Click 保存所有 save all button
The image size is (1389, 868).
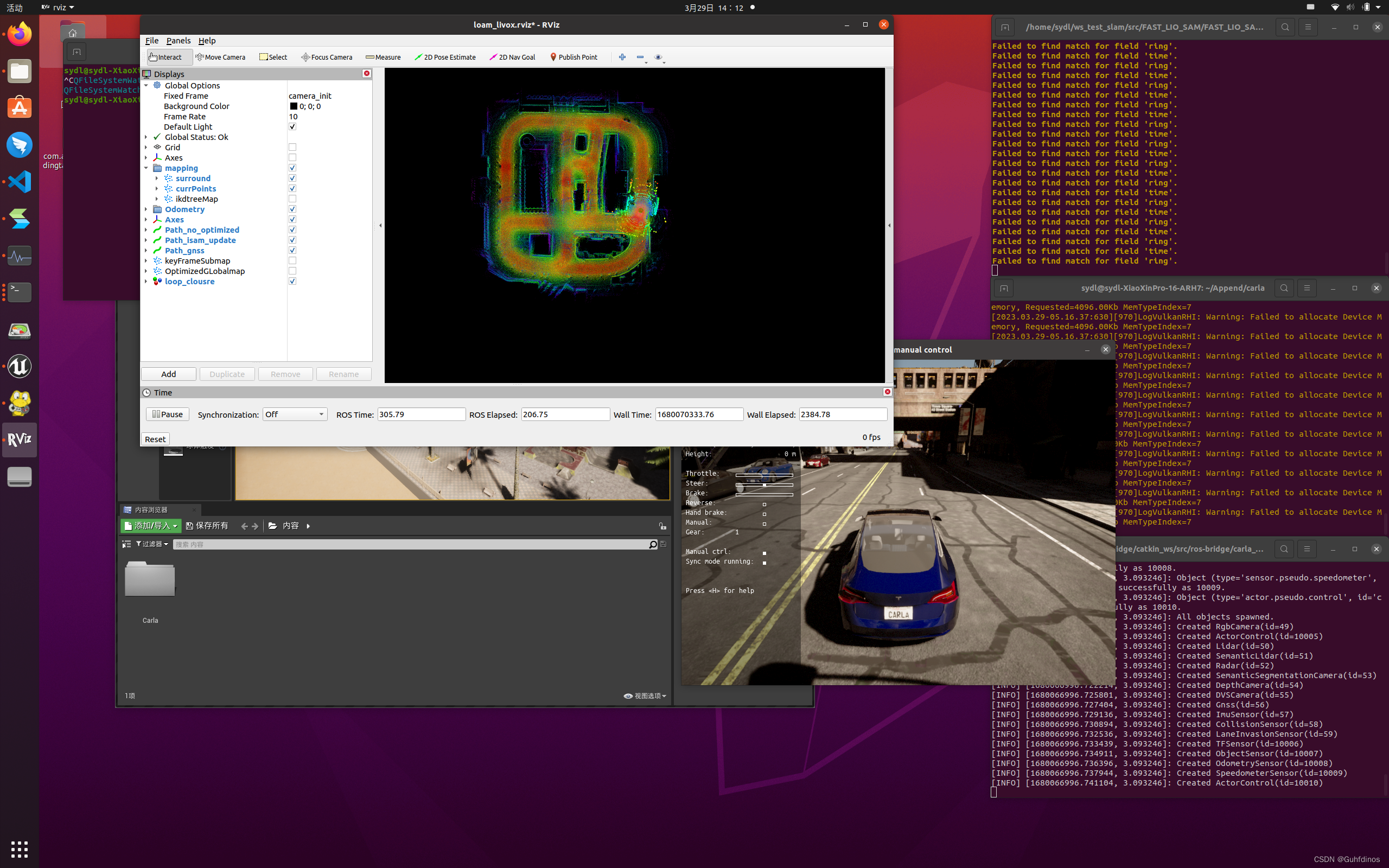[x=207, y=526]
